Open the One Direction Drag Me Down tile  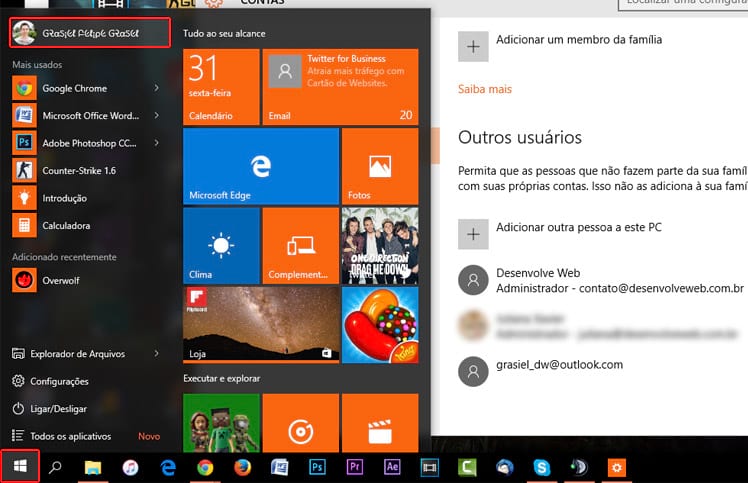click(x=380, y=246)
